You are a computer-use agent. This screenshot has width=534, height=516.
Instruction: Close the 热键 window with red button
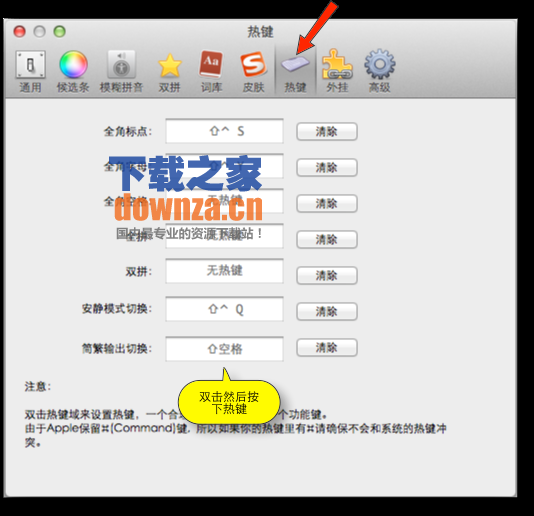19,31
